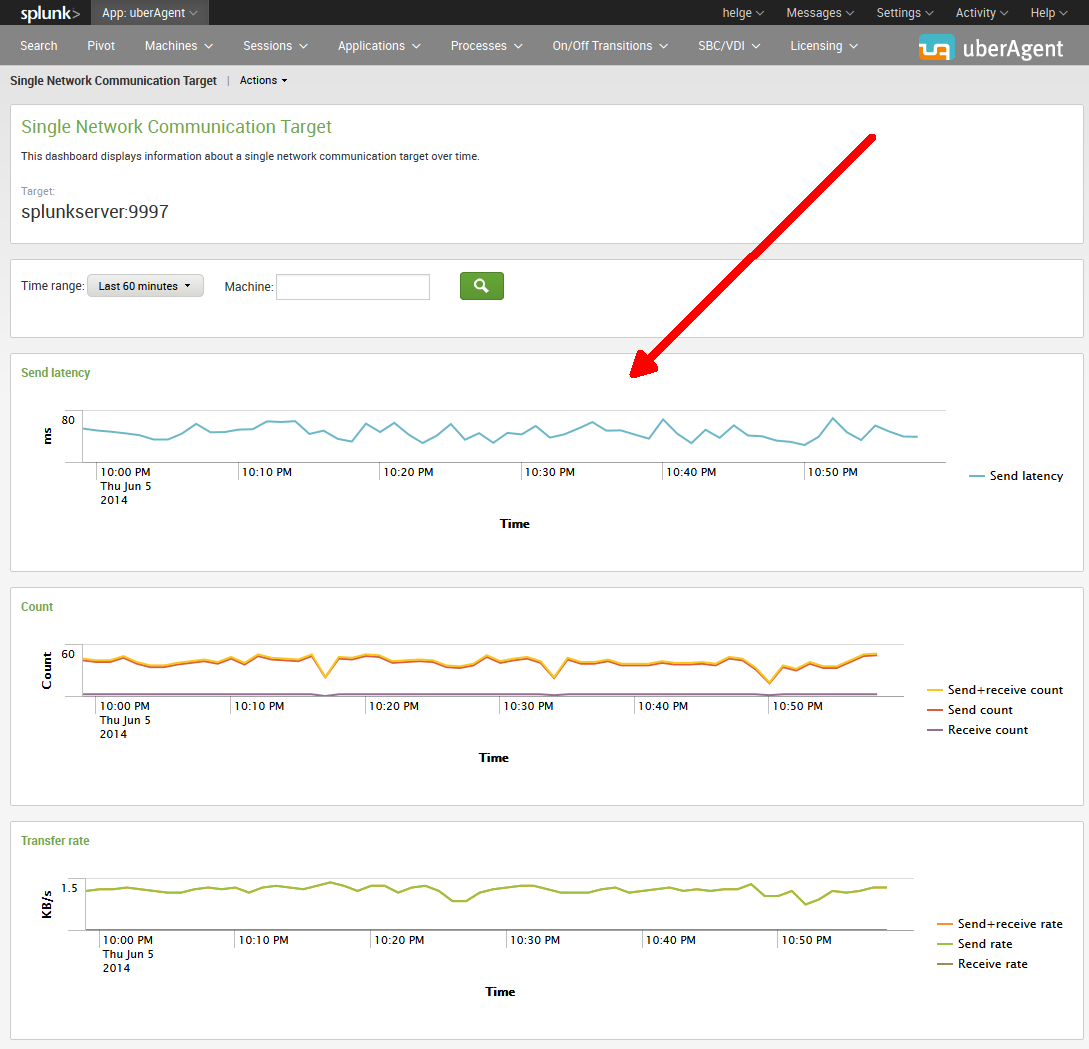Click the 1.5 axis value on Transfer rate chart
Screen dimensions: 1089x1049
coord(69,889)
